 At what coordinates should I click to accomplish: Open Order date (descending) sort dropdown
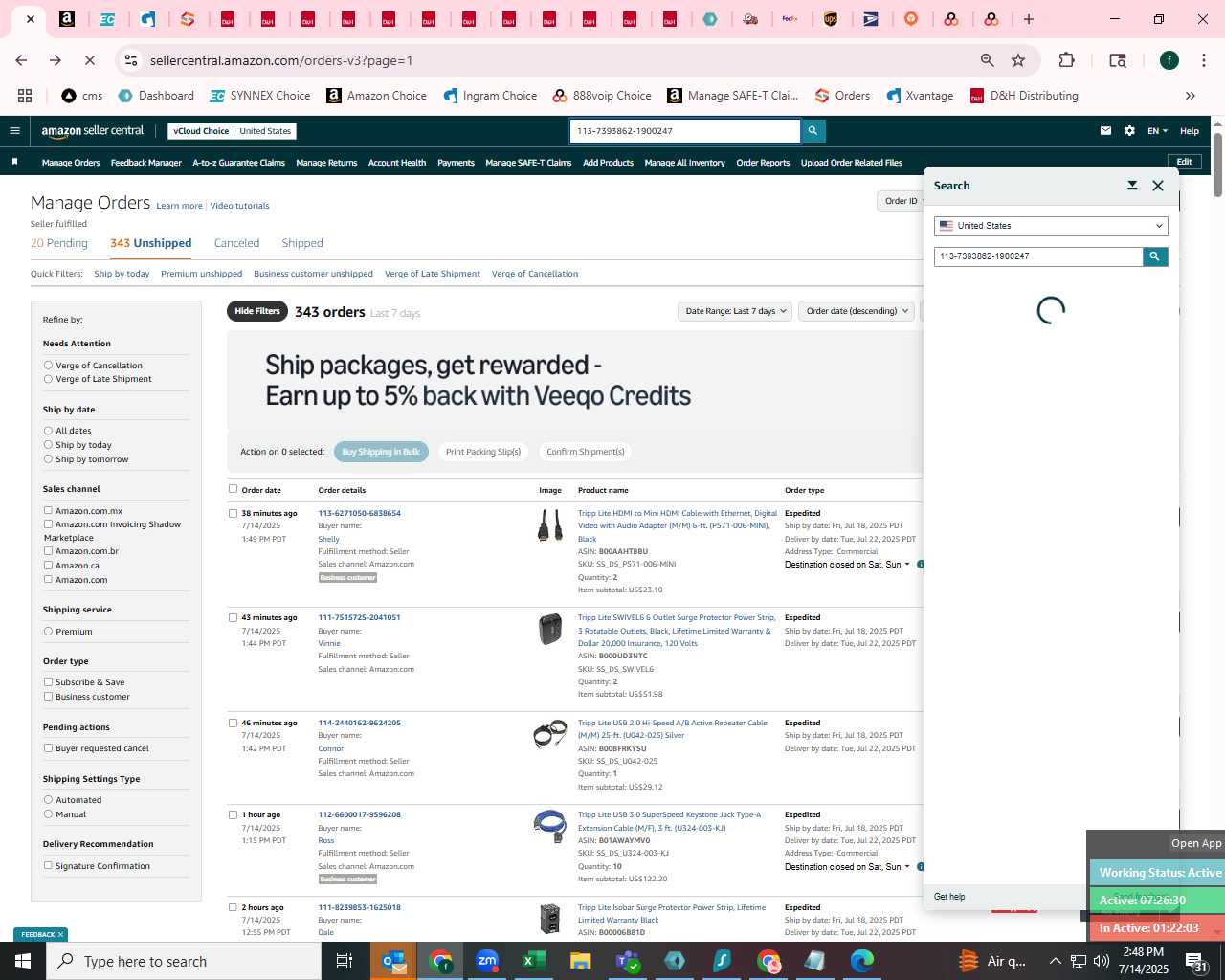857,311
